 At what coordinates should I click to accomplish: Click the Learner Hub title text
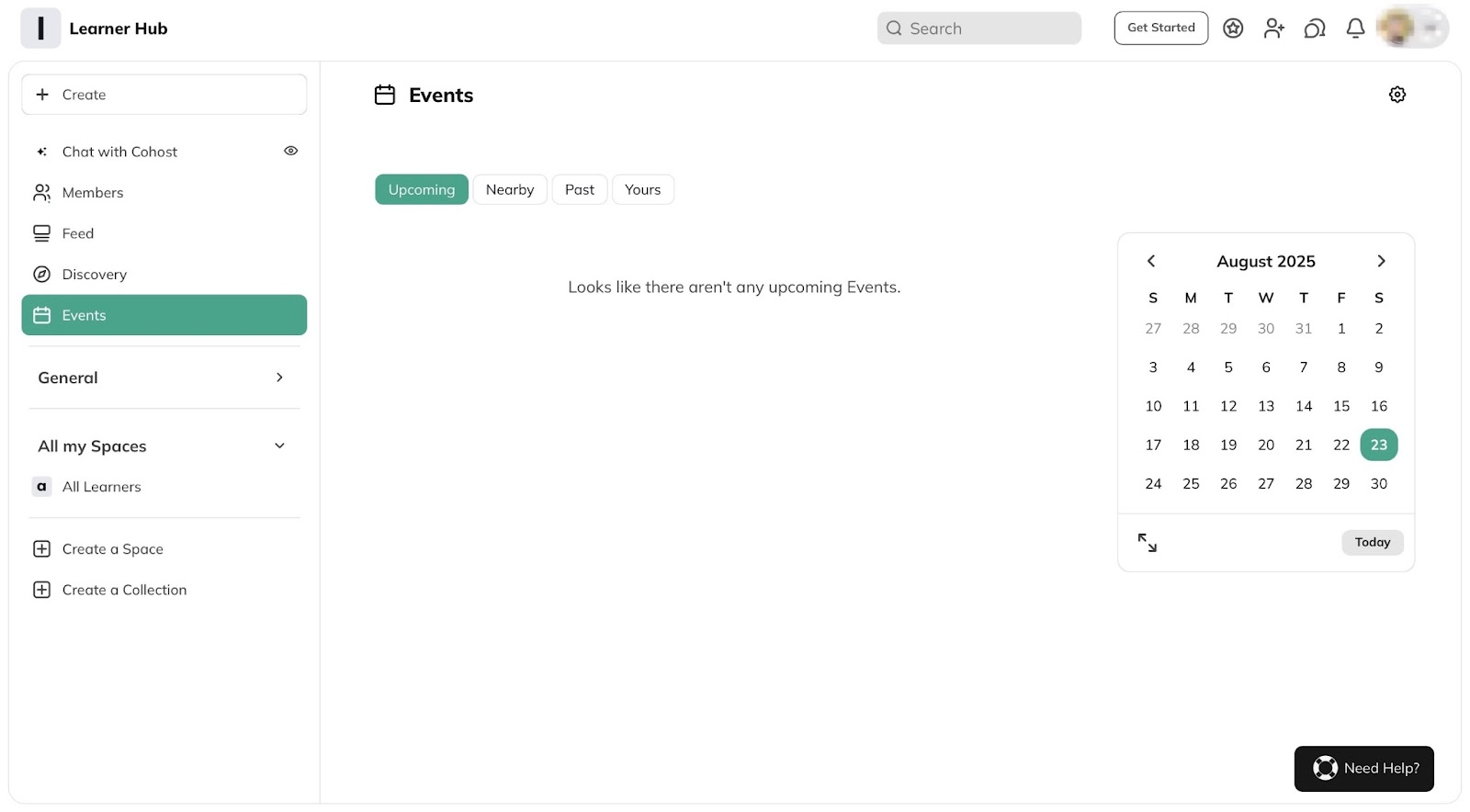[119, 28]
